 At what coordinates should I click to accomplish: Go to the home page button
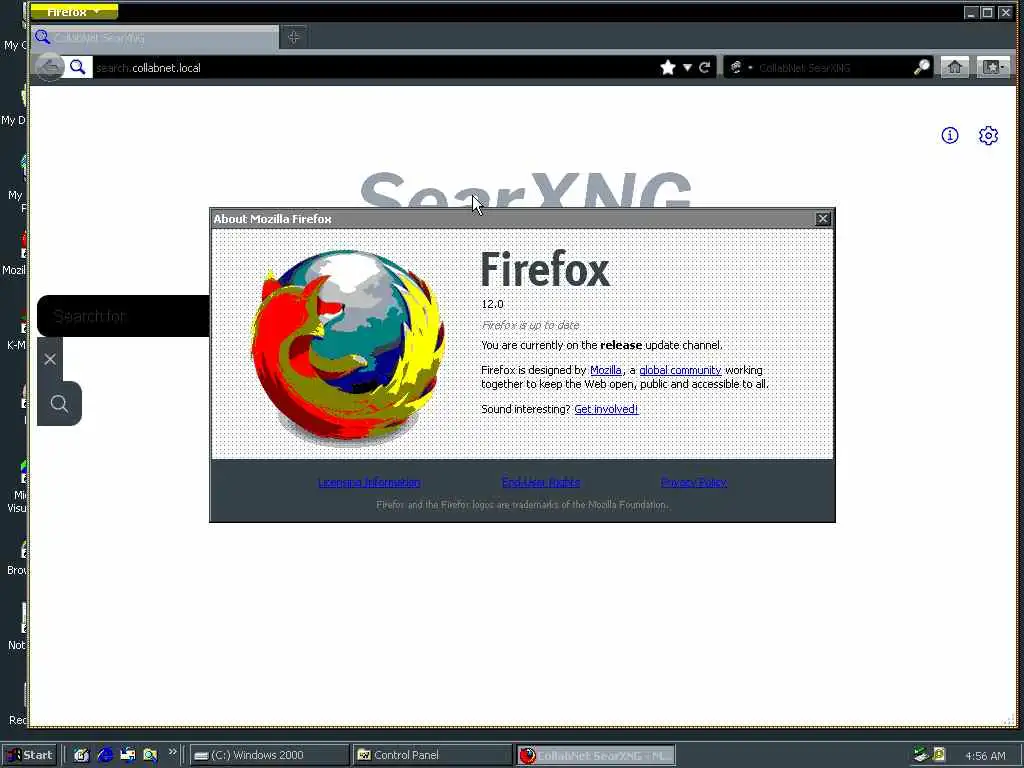tap(954, 67)
